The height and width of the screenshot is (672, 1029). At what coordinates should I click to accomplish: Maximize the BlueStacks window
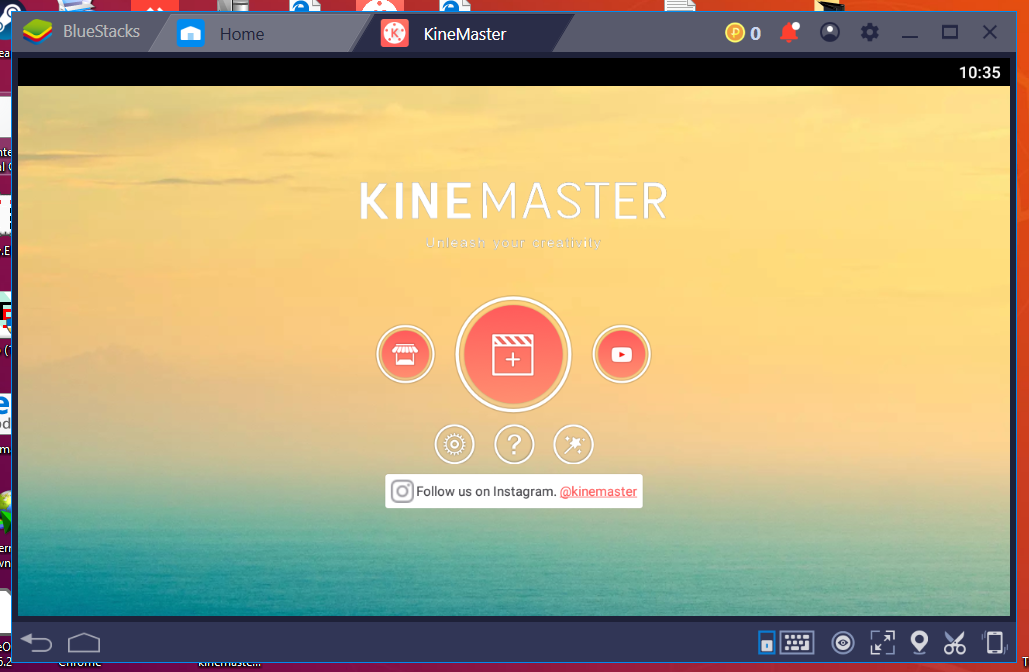coord(950,32)
